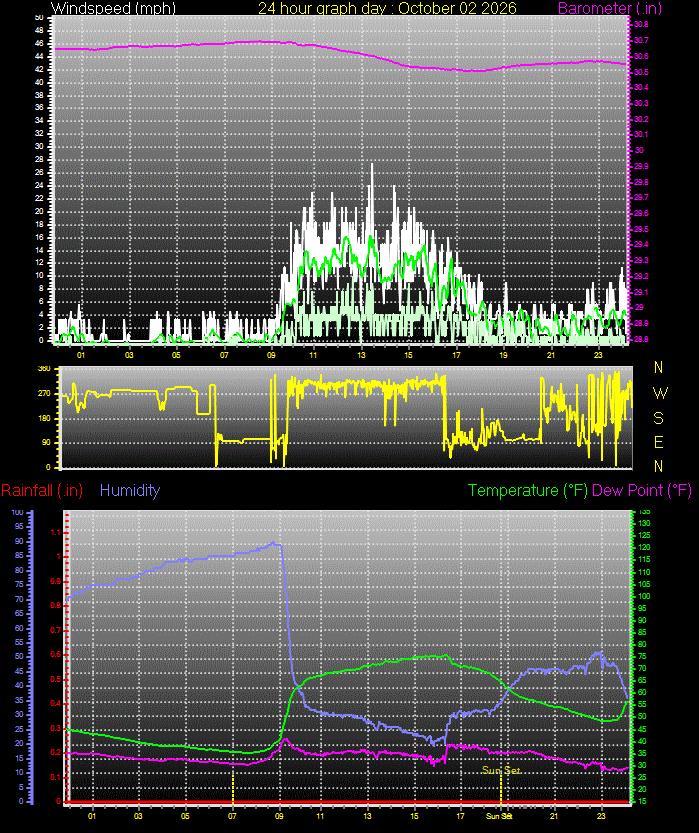
Task: Click the red 'Rainfall (.in)' label
Action: [42, 490]
